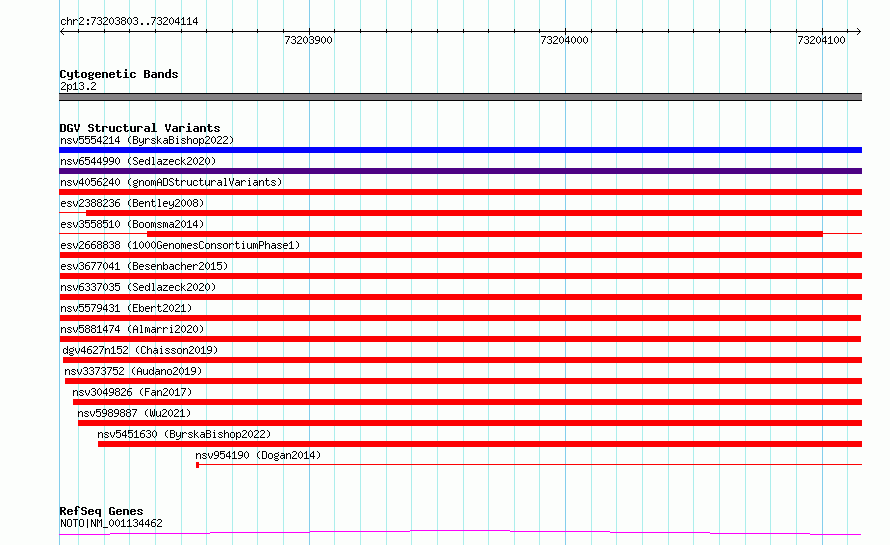
Task: Open nsv5881474 (Almarri2020) variant
Action: [132, 329]
